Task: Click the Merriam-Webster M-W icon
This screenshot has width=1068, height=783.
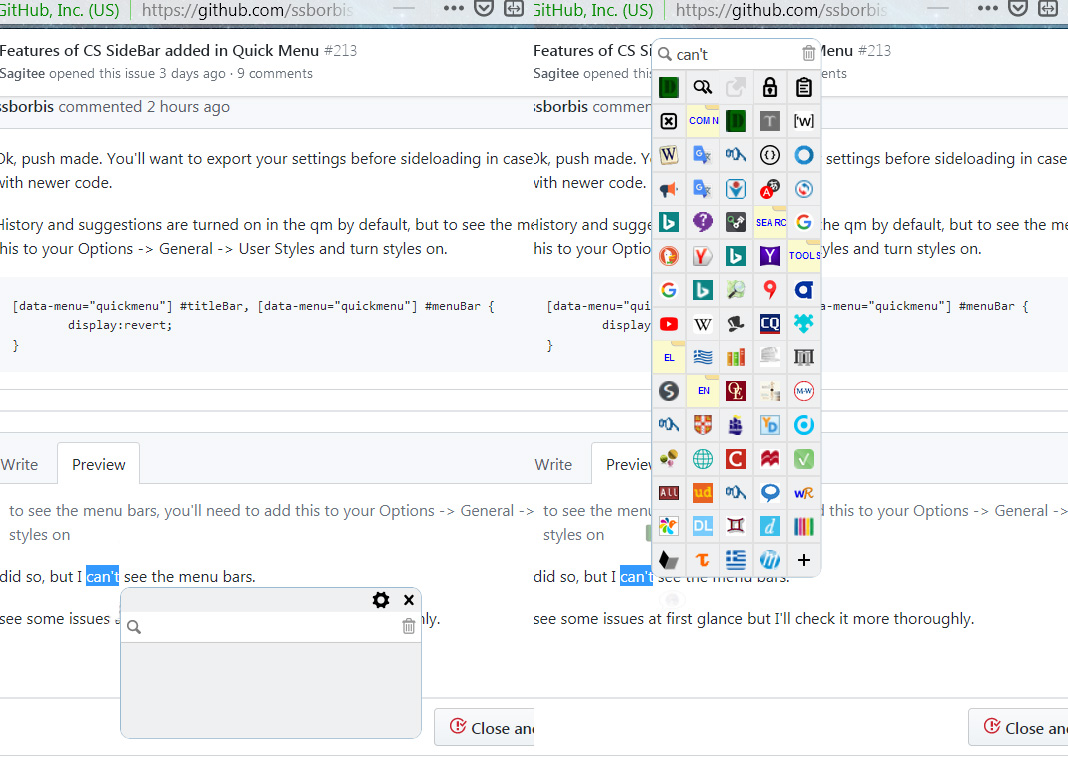Action: point(804,391)
